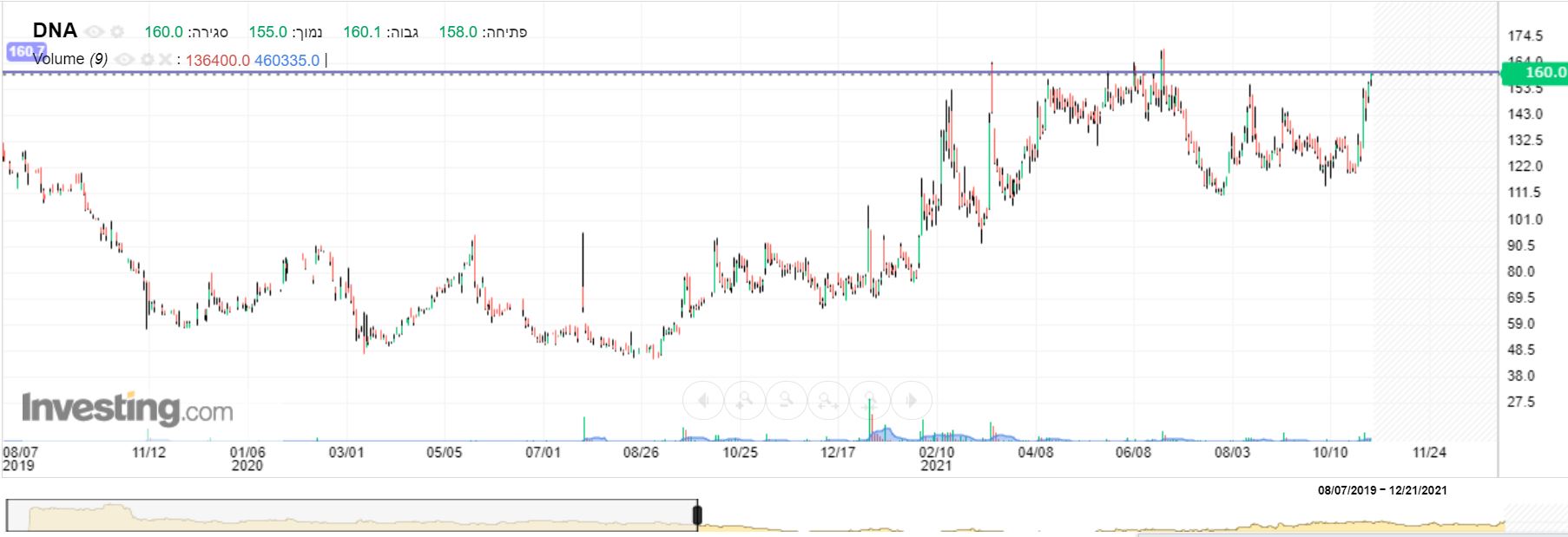Click the black navigator range handle
This screenshot has width=1568, height=537.
click(696, 515)
